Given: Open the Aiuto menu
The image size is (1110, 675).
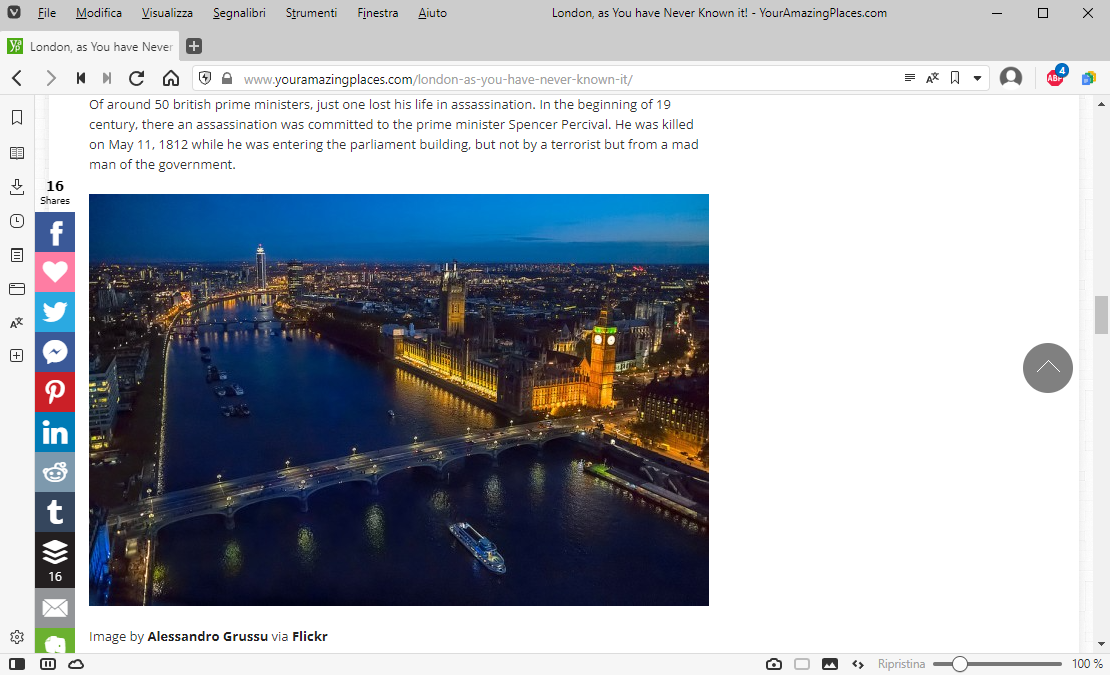Looking at the screenshot, I should coord(433,13).
